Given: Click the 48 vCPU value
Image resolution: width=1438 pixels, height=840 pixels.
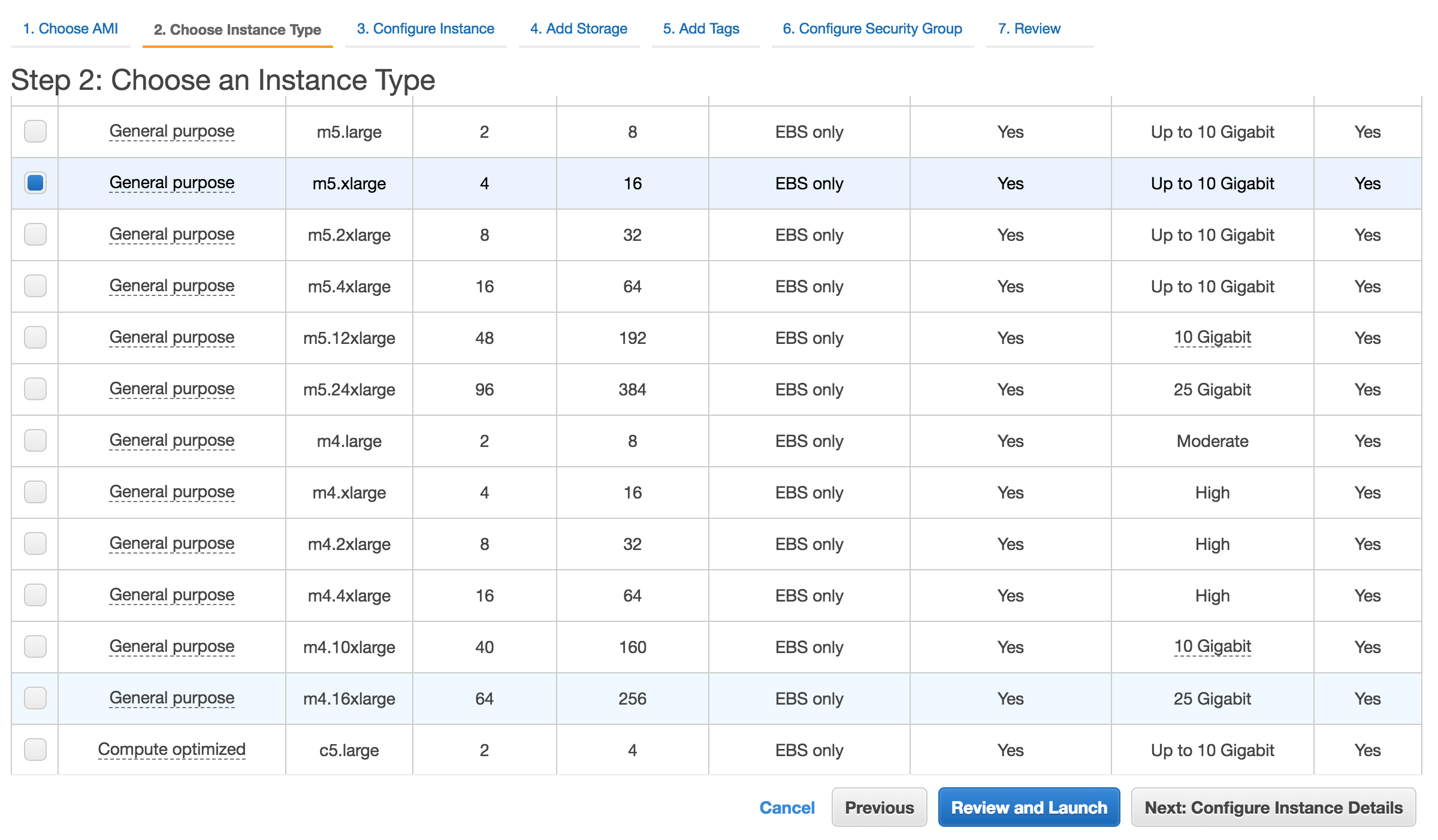Looking at the screenshot, I should [485, 338].
